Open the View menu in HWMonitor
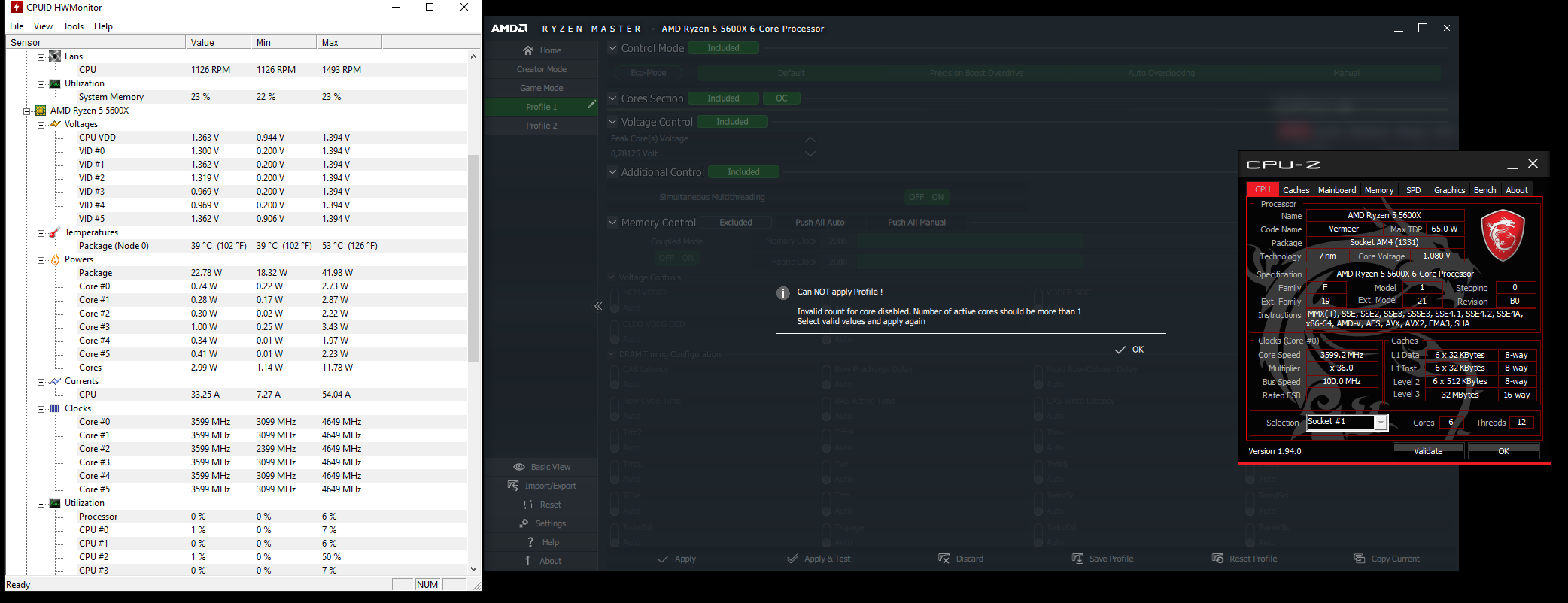 click(43, 26)
